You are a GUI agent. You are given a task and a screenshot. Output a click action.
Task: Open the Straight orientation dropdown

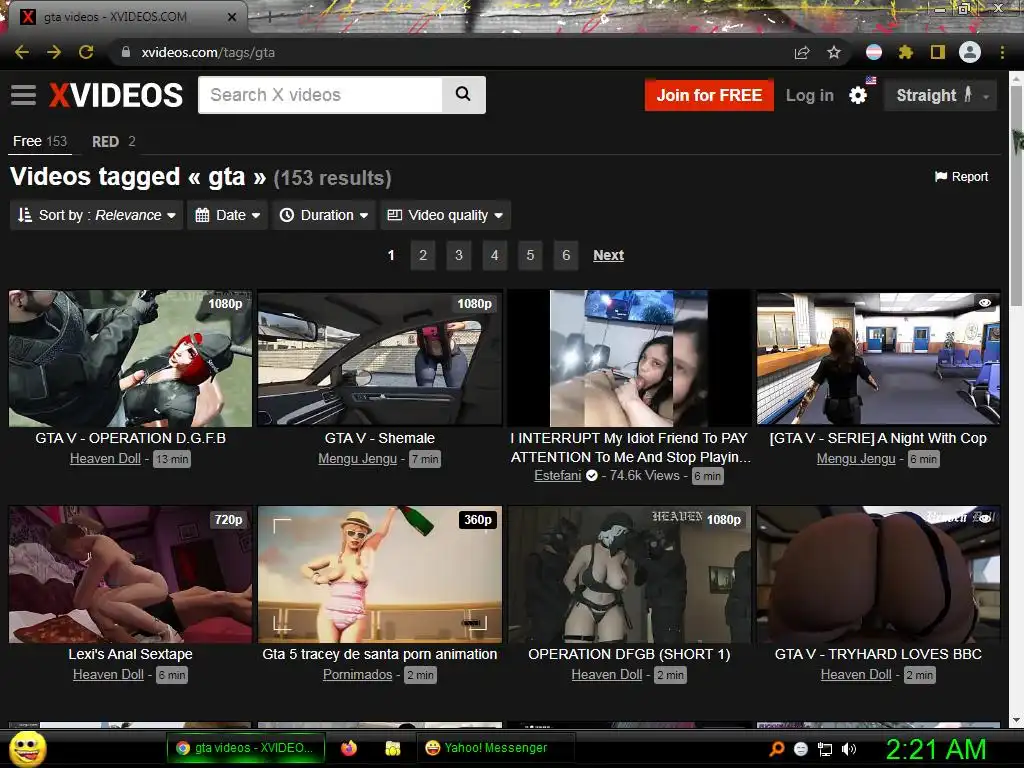point(940,95)
